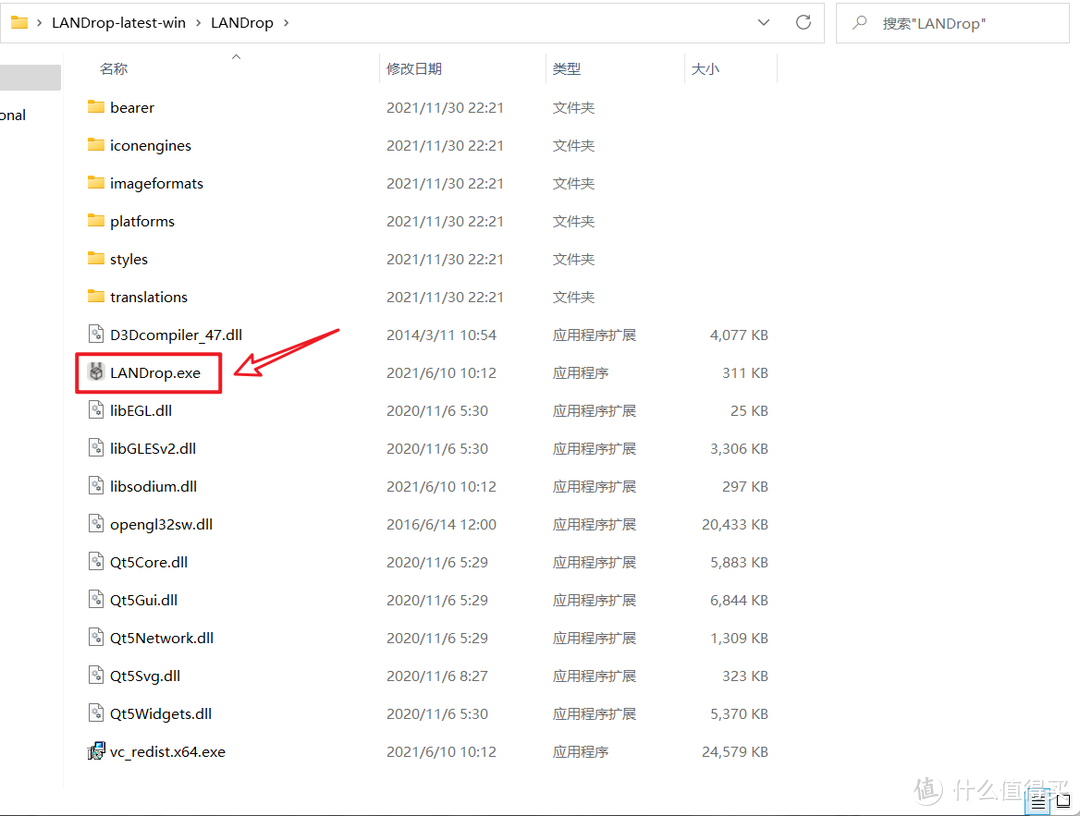Click the Qt5Network.dll file icon

[96, 638]
